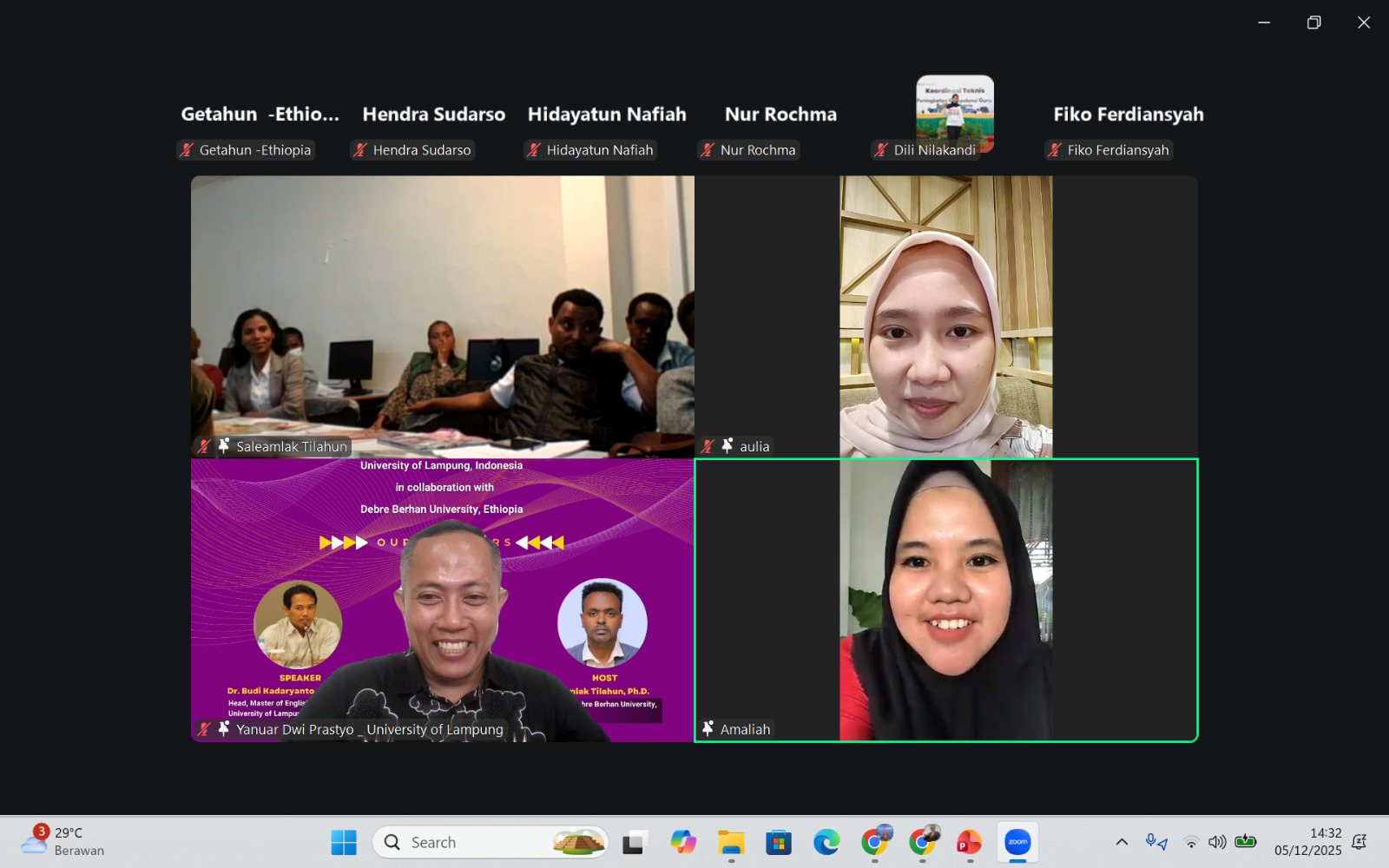The width and height of the screenshot is (1389, 868).
Task: Open the notification bell in the taskbar corner
Action: 1359,842
